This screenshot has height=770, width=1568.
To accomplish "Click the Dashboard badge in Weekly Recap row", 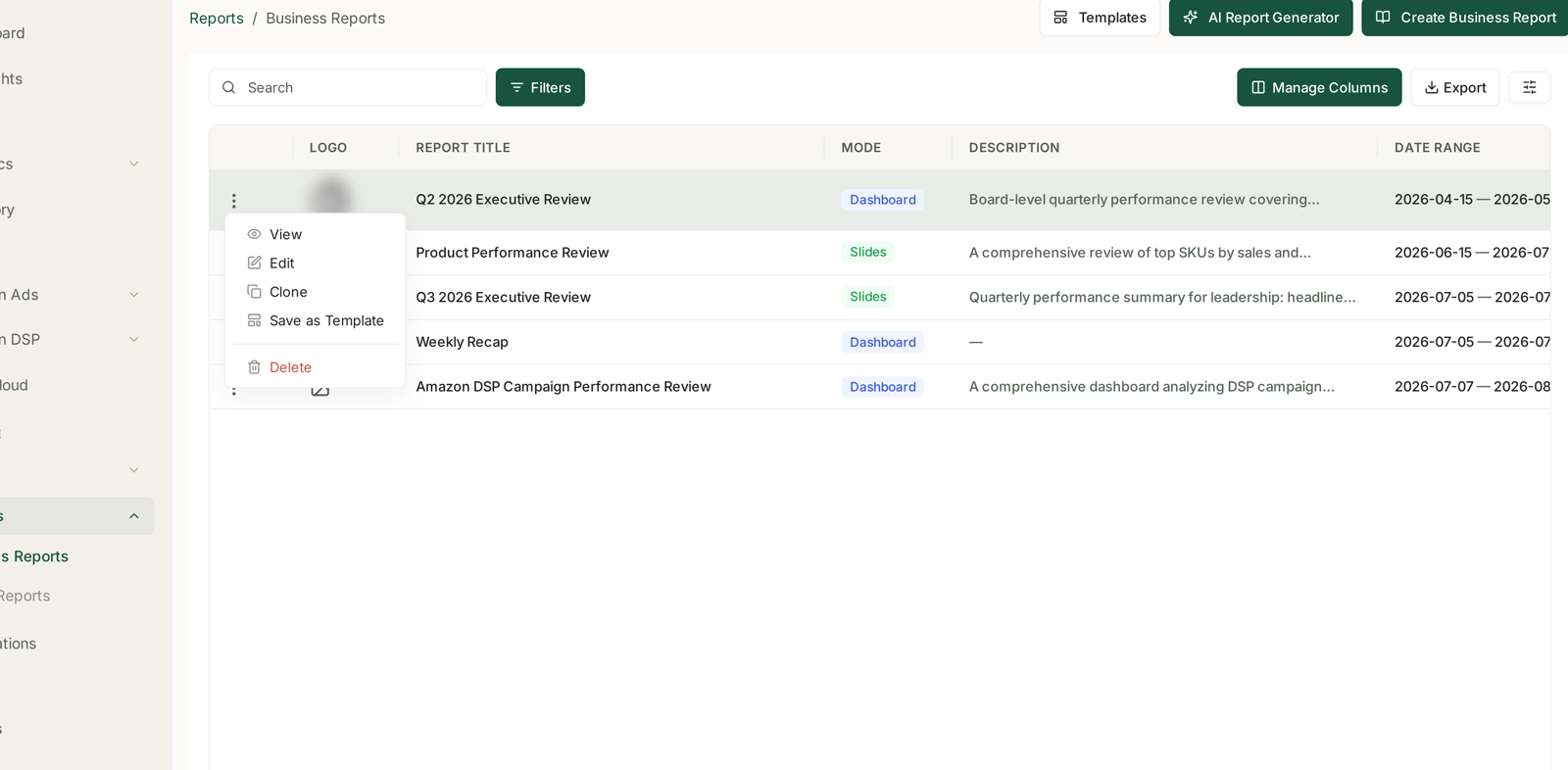I will 882,342.
